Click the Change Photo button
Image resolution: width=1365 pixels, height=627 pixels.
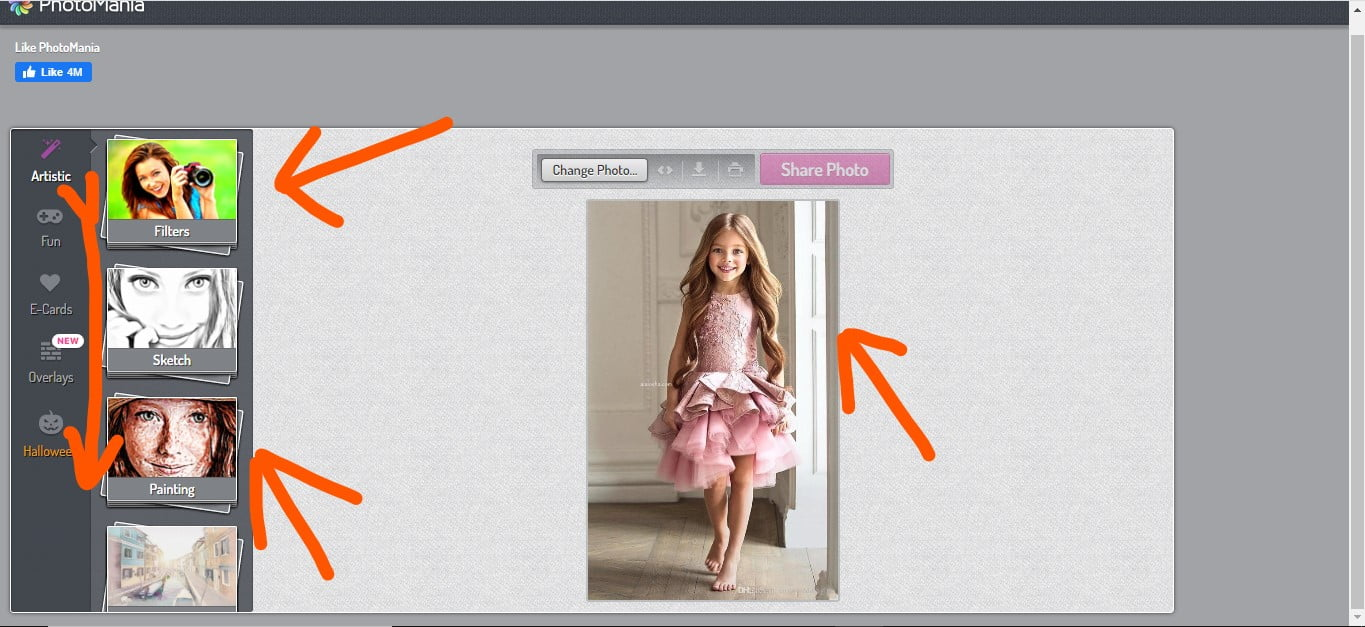(594, 169)
